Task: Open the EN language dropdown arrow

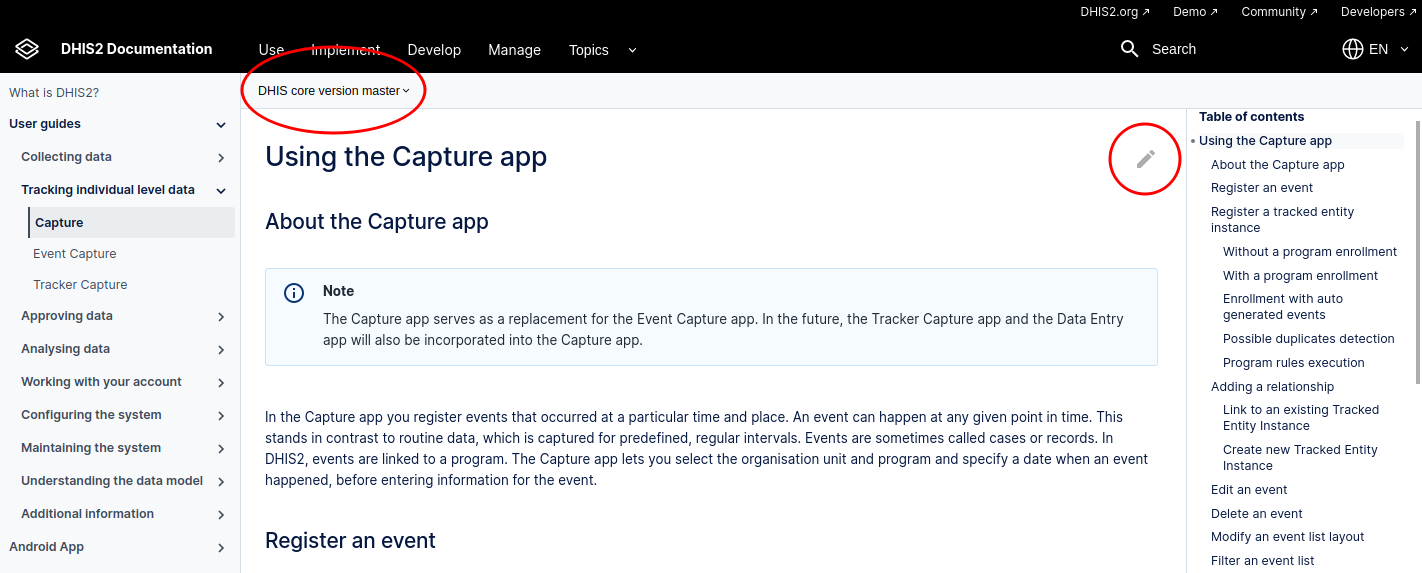Action: (1404, 49)
